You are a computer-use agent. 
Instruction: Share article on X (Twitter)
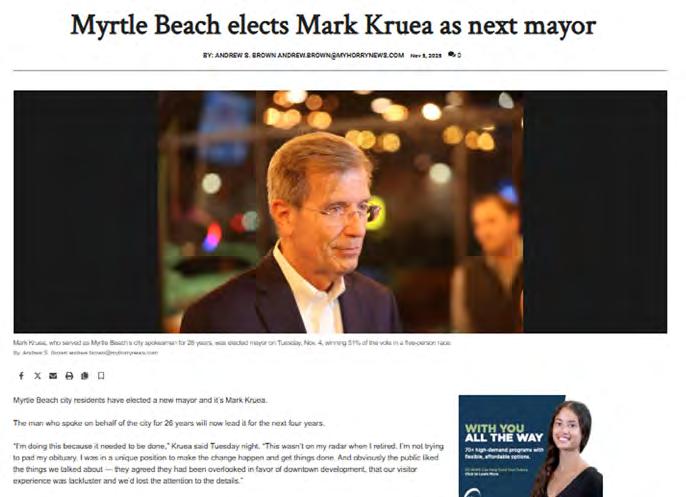pyautogui.click(x=38, y=376)
